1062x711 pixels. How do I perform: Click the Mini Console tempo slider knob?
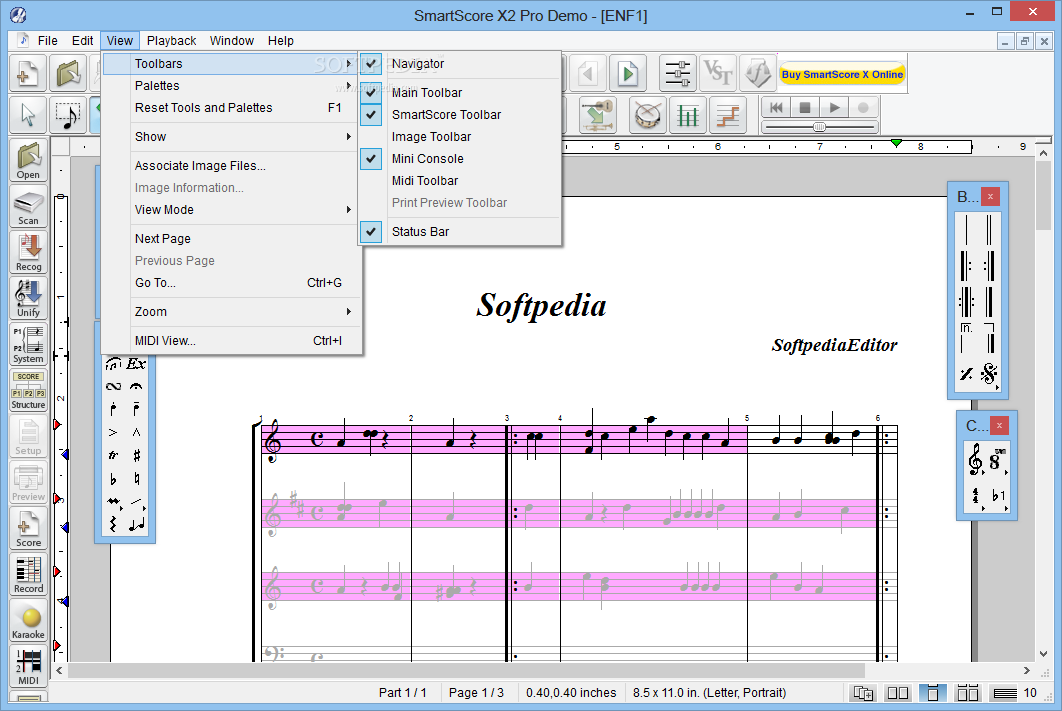(x=820, y=127)
